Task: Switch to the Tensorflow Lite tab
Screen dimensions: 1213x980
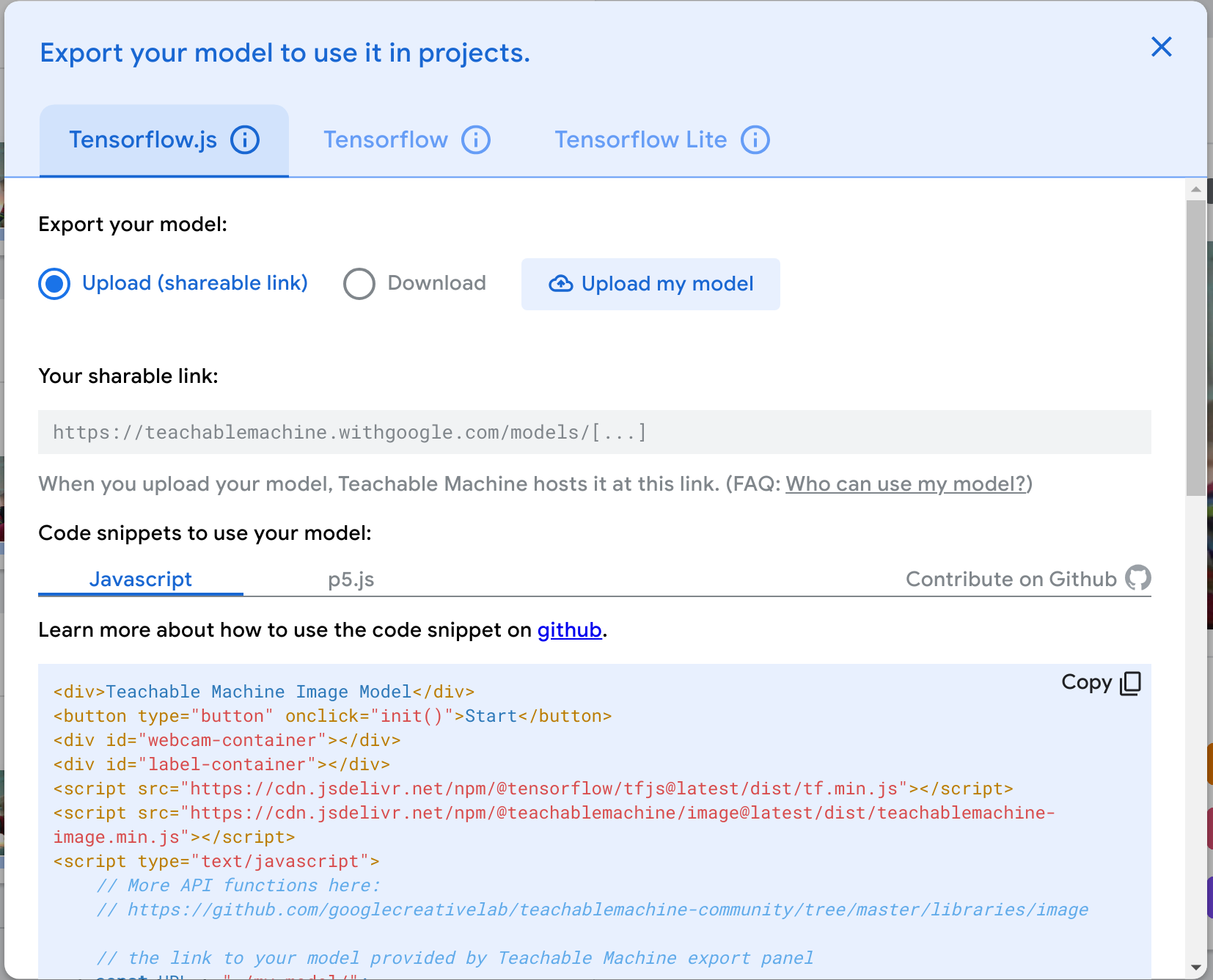Action: pyautogui.click(x=662, y=140)
